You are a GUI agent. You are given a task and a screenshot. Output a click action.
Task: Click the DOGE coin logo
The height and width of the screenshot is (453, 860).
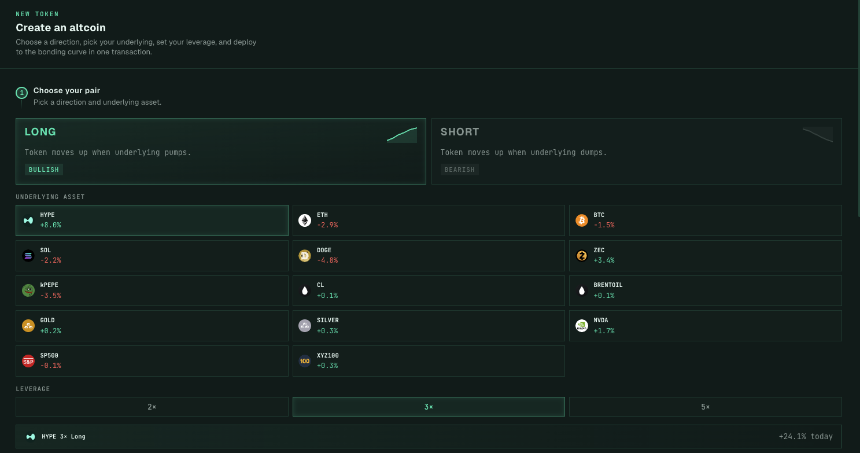pyautogui.click(x=304, y=256)
